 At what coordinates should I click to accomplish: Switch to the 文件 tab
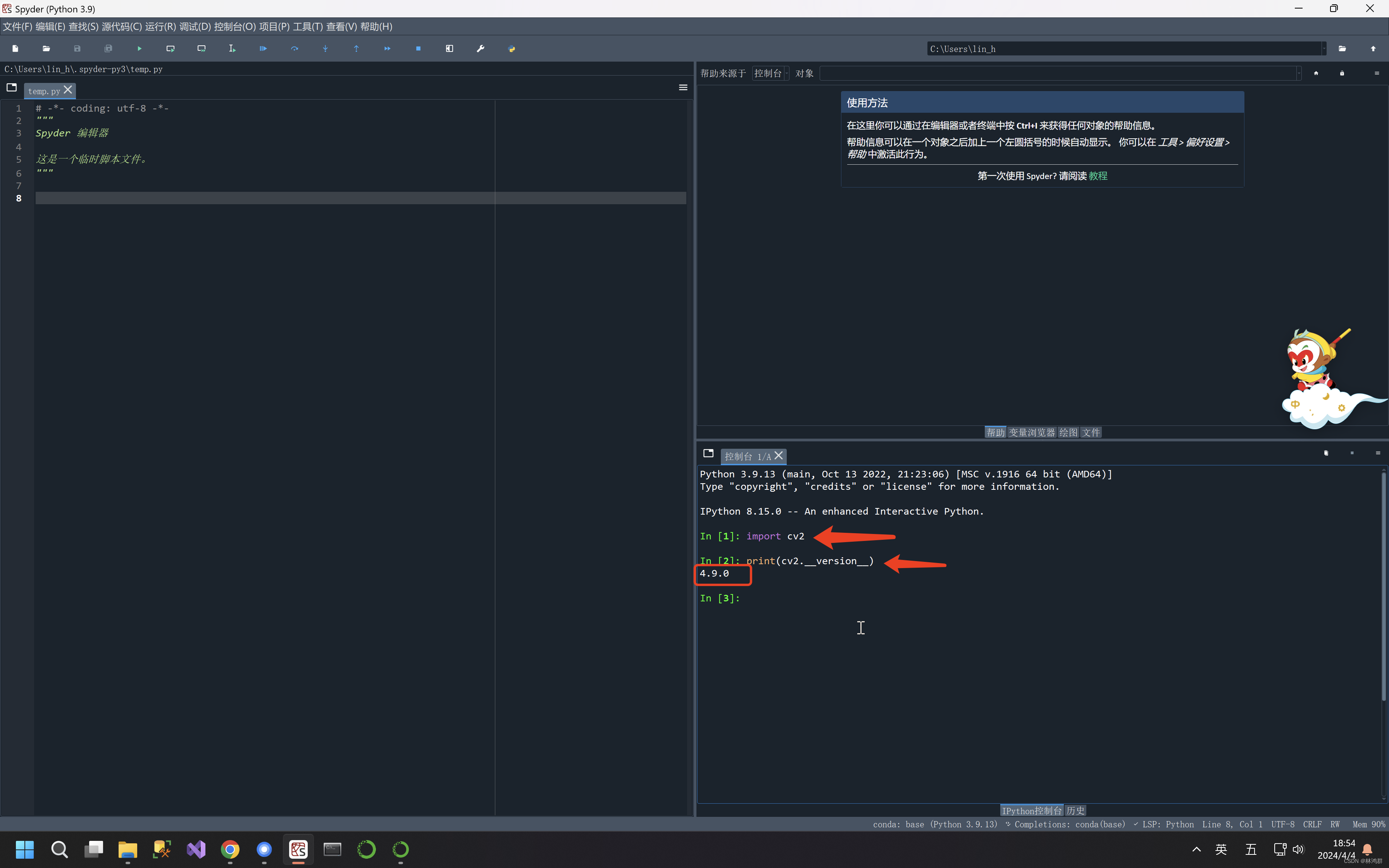pos(1091,432)
